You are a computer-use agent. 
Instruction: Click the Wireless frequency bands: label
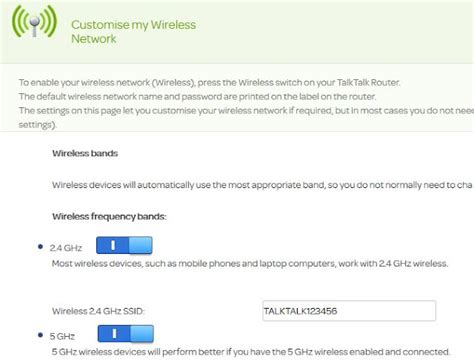pyautogui.click(x=109, y=217)
